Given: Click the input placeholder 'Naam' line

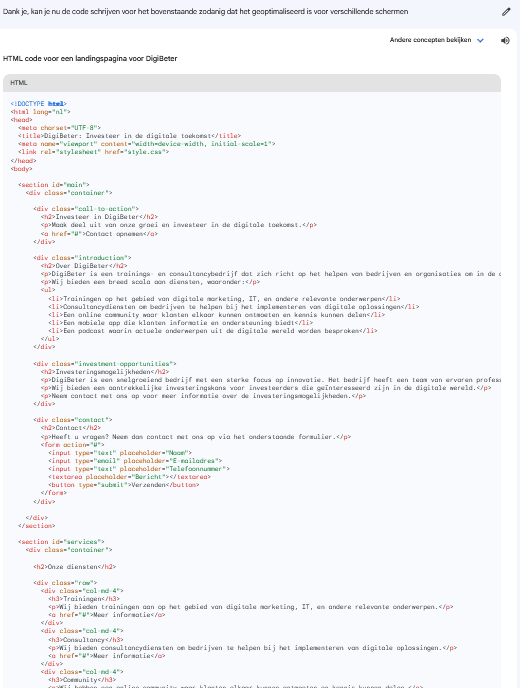Looking at the screenshot, I should click(x=120, y=453).
